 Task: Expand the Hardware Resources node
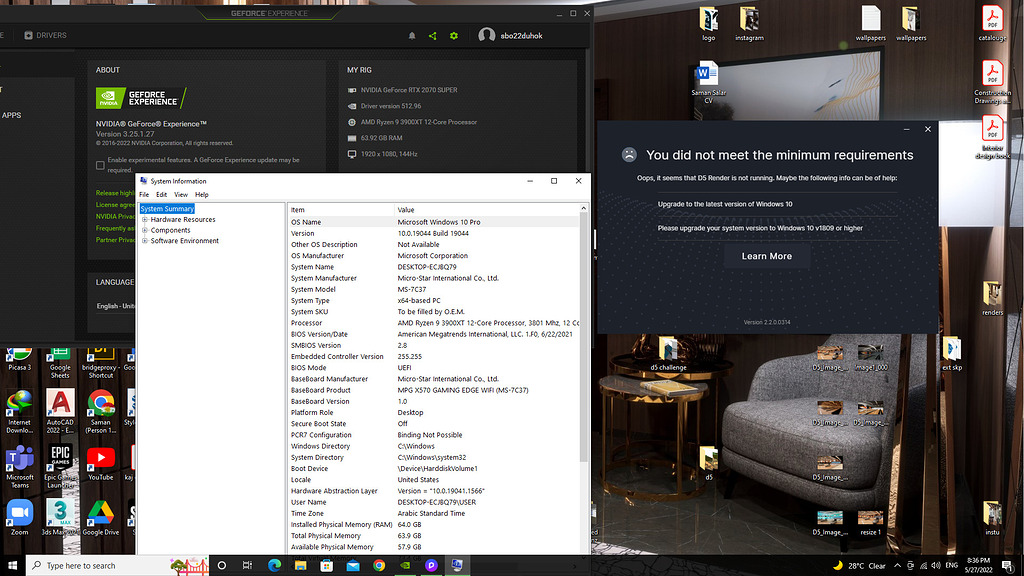(x=145, y=219)
